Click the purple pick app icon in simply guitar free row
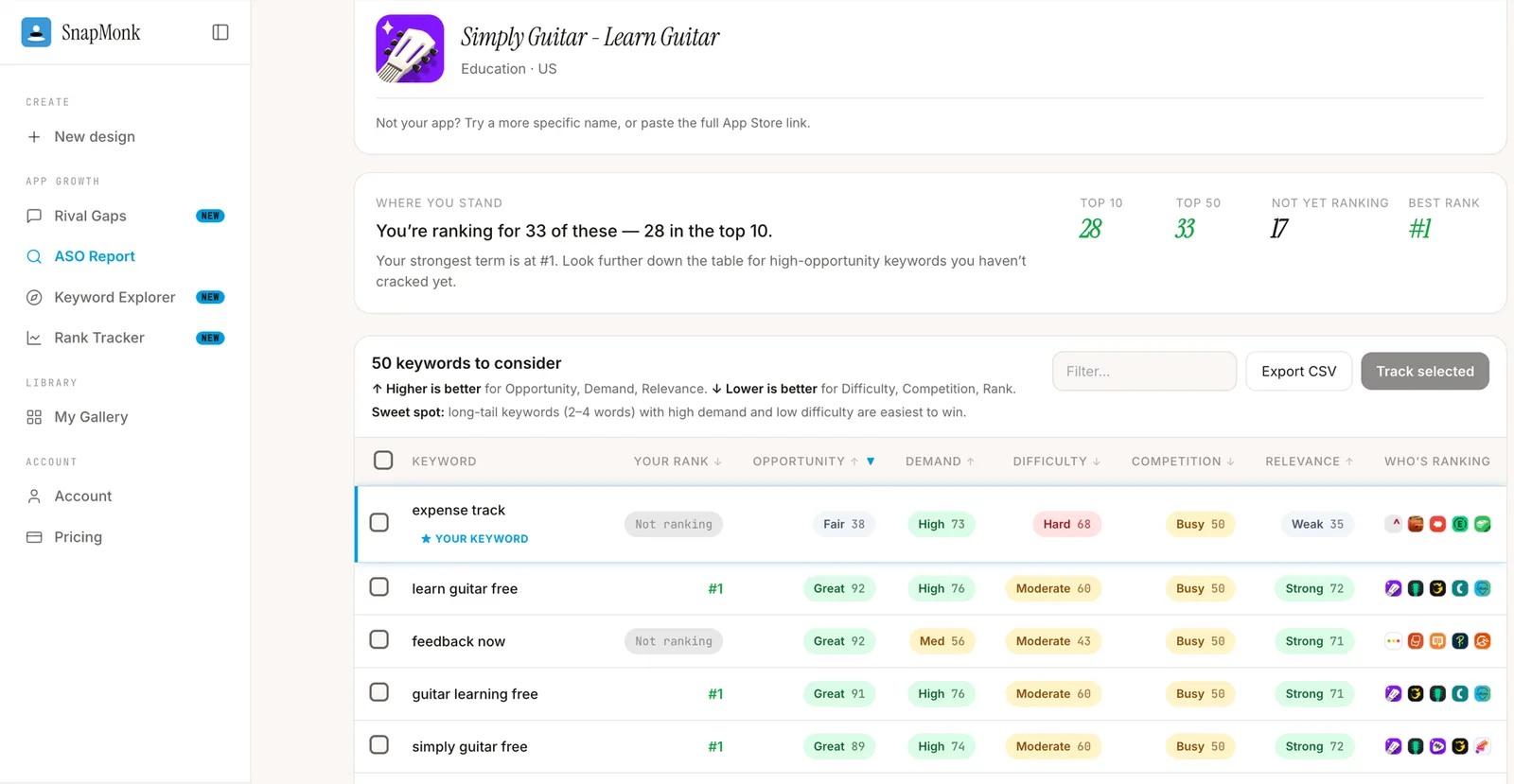 tap(1437, 746)
